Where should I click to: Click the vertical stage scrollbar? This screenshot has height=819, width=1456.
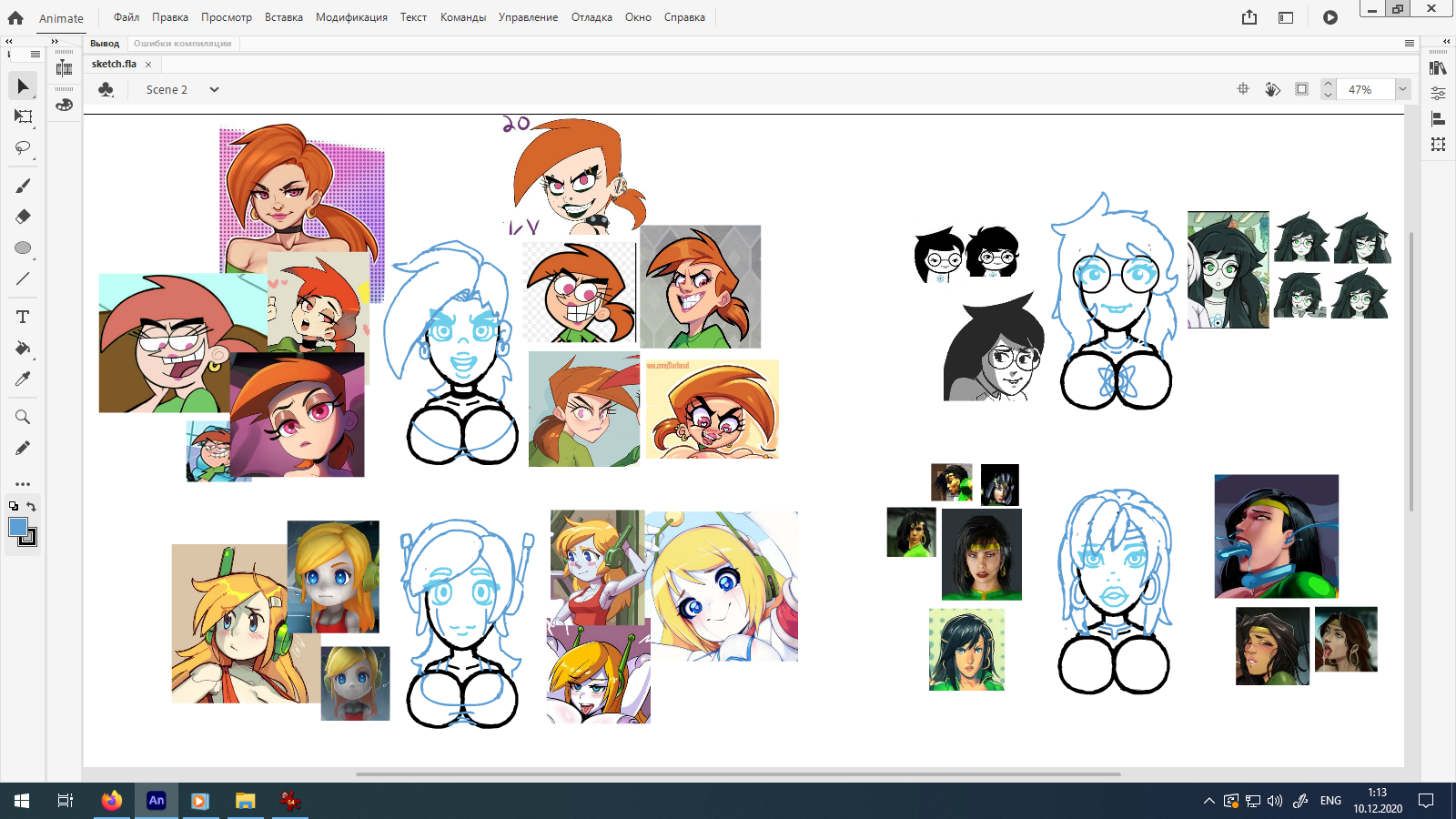(1411, 371)
